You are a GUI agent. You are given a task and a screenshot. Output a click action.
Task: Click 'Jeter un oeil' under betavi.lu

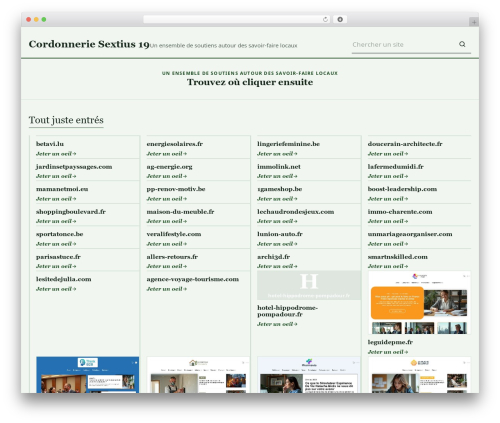point(56,154)
